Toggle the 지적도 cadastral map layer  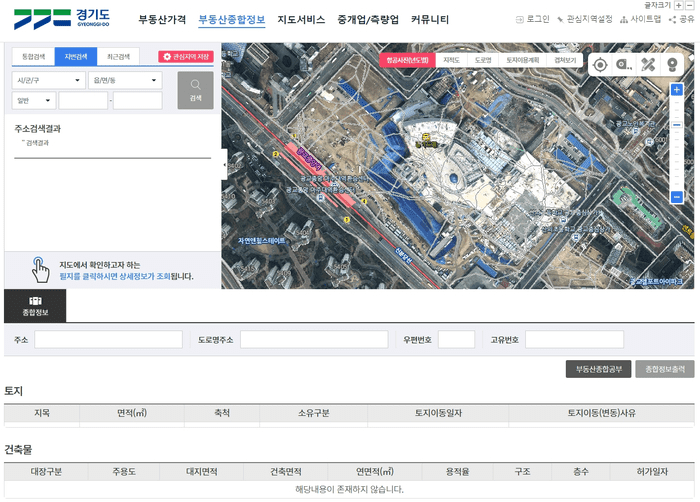(451, 60)
